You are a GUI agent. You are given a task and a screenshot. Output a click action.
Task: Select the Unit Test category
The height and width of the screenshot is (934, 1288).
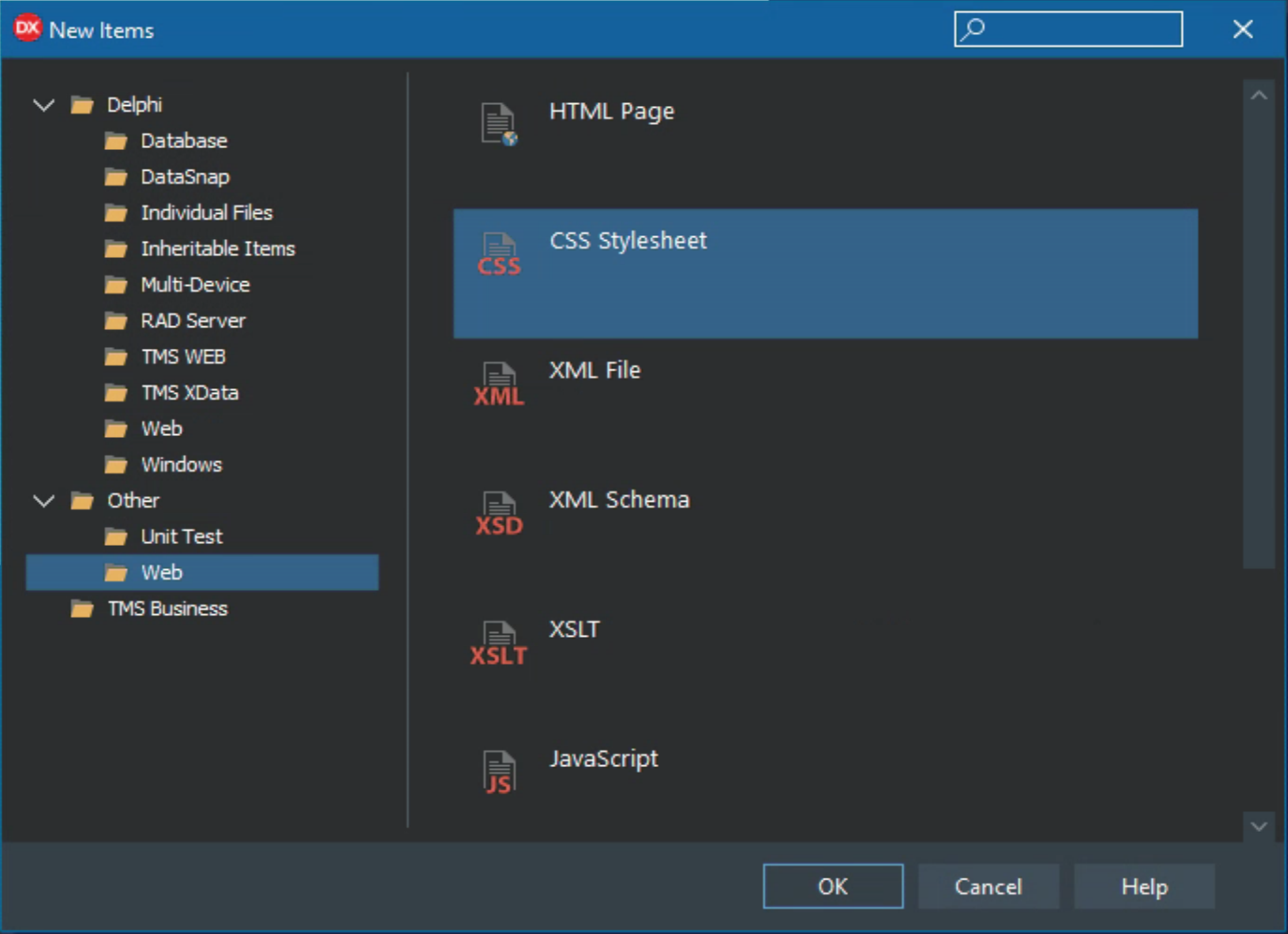coord(182,536)
